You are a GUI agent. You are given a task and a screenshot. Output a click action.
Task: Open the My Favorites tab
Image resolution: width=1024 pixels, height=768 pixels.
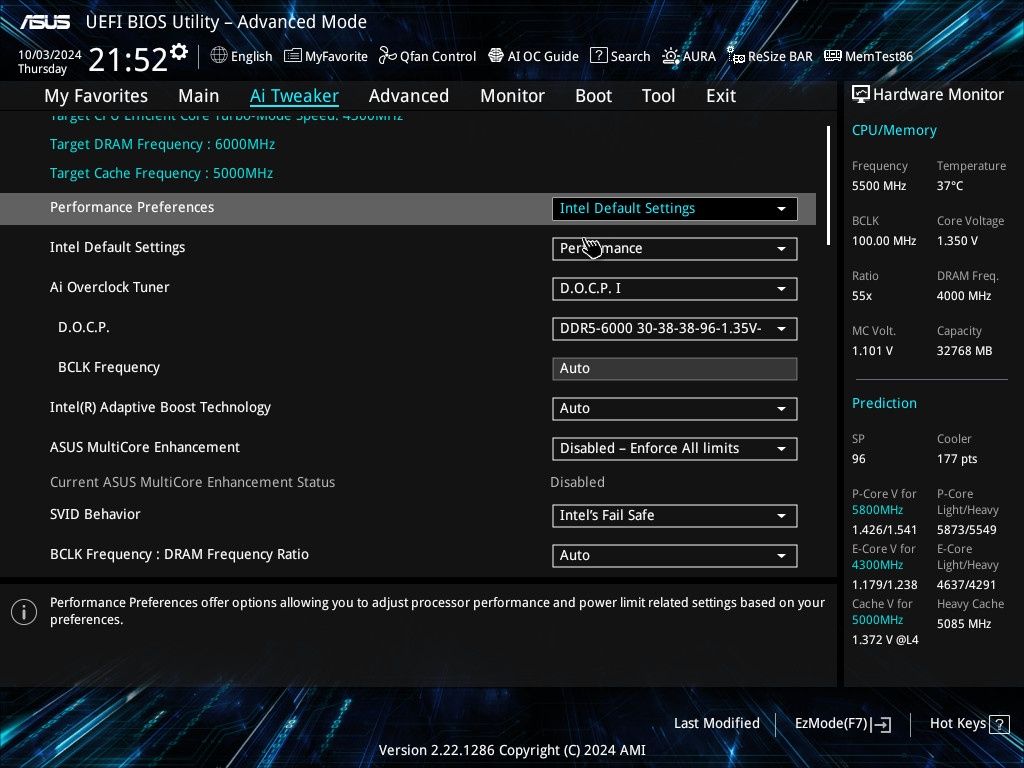96,96
